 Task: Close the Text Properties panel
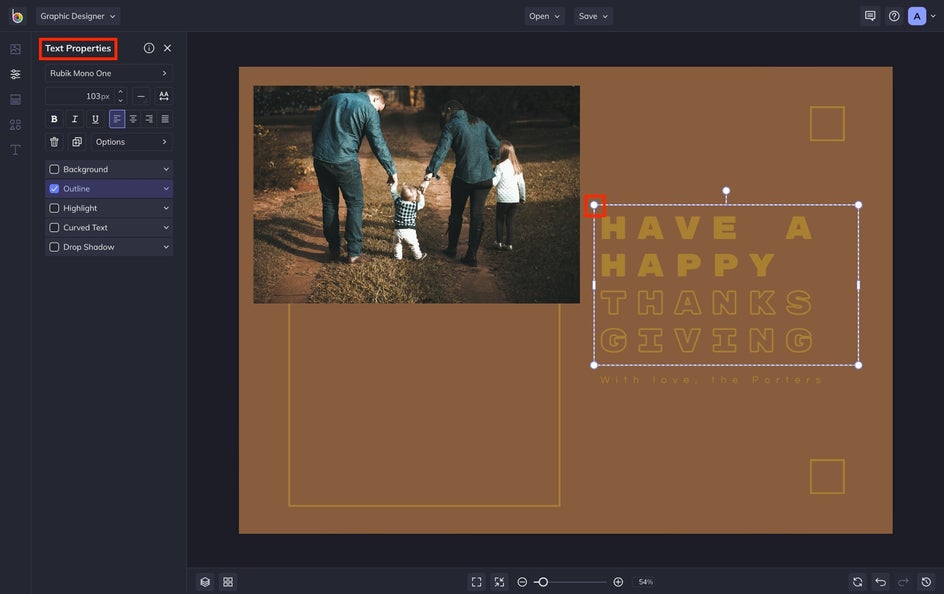(167, 48)
